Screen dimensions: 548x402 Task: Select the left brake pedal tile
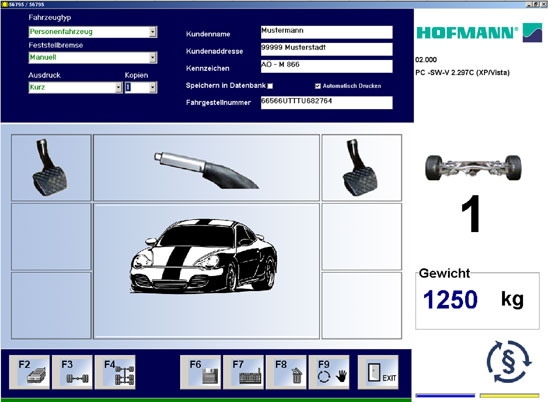click(51, 168)
